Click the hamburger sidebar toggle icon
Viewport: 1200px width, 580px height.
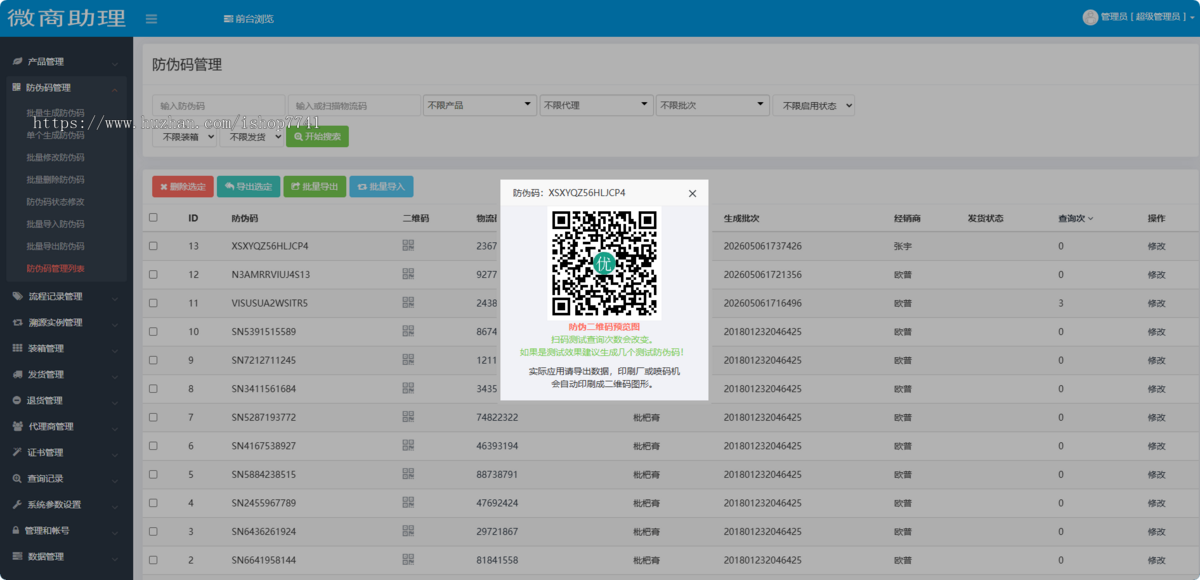[151, 19]
